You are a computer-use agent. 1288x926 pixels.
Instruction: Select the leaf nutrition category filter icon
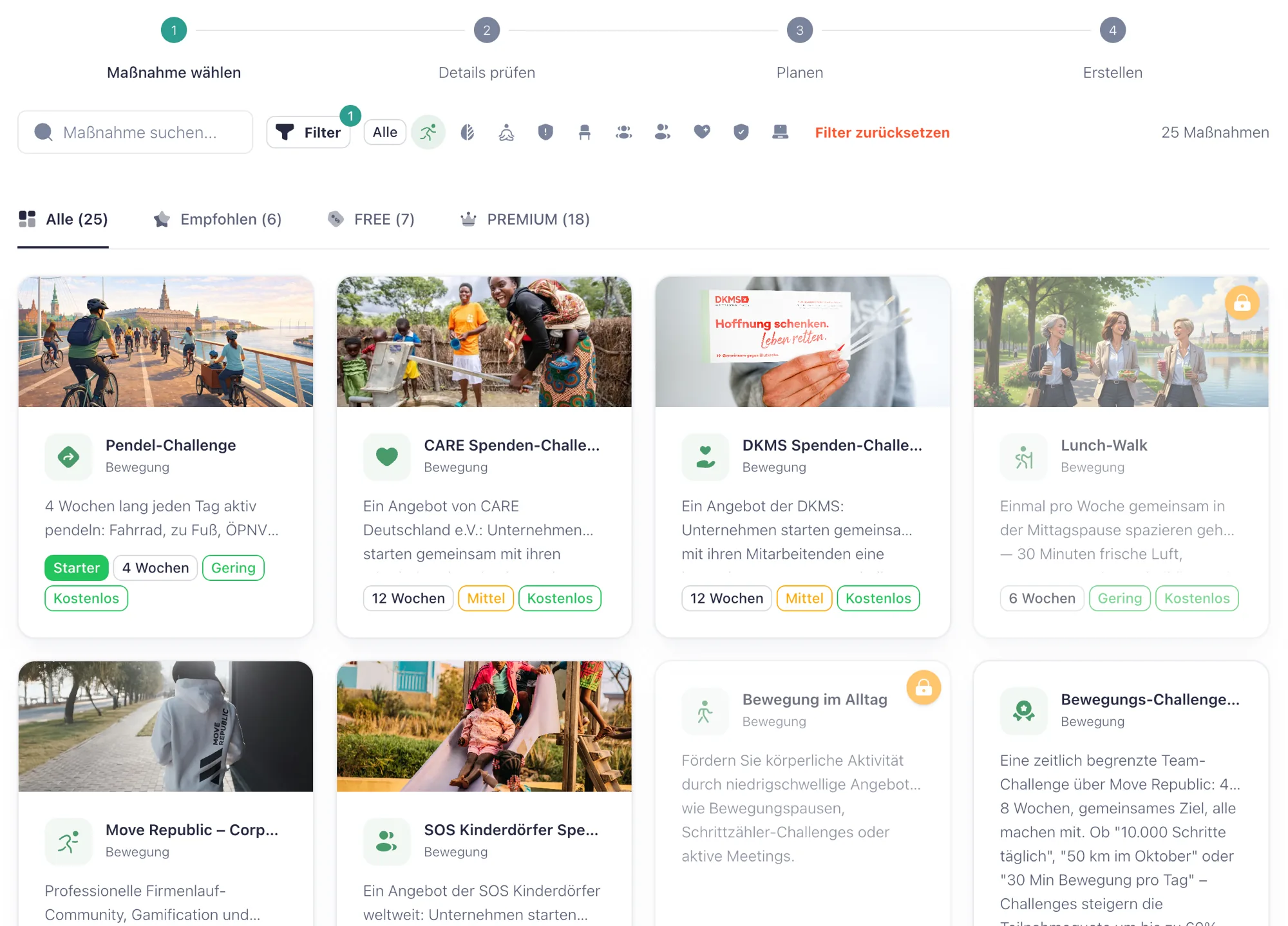click(x=468, y=132)
